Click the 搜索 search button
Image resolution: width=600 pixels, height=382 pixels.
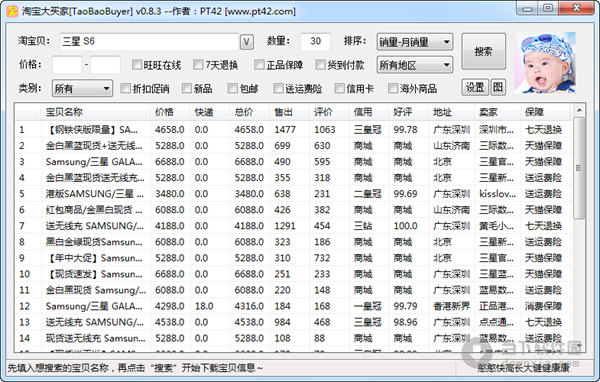coord(483,51)
